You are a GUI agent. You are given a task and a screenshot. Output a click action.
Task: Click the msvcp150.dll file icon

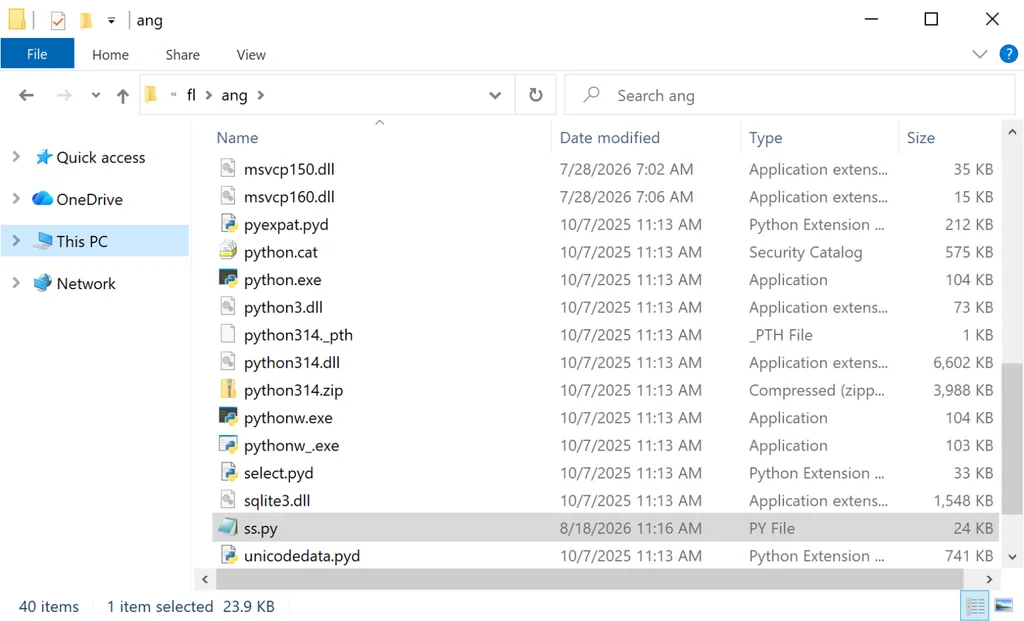227,168
